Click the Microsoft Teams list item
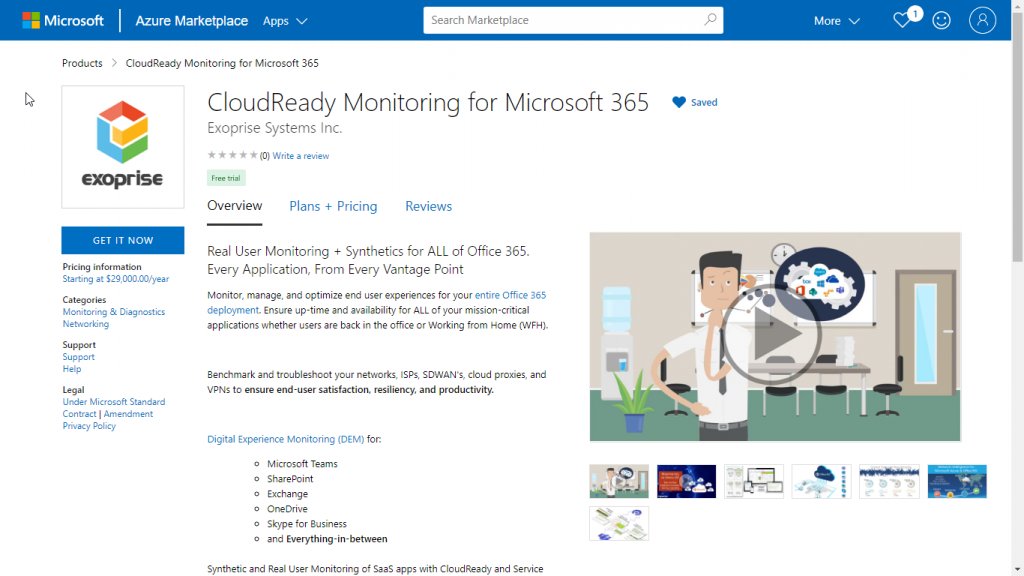The height and width of the screenshot is (576, 1024). 302,464
